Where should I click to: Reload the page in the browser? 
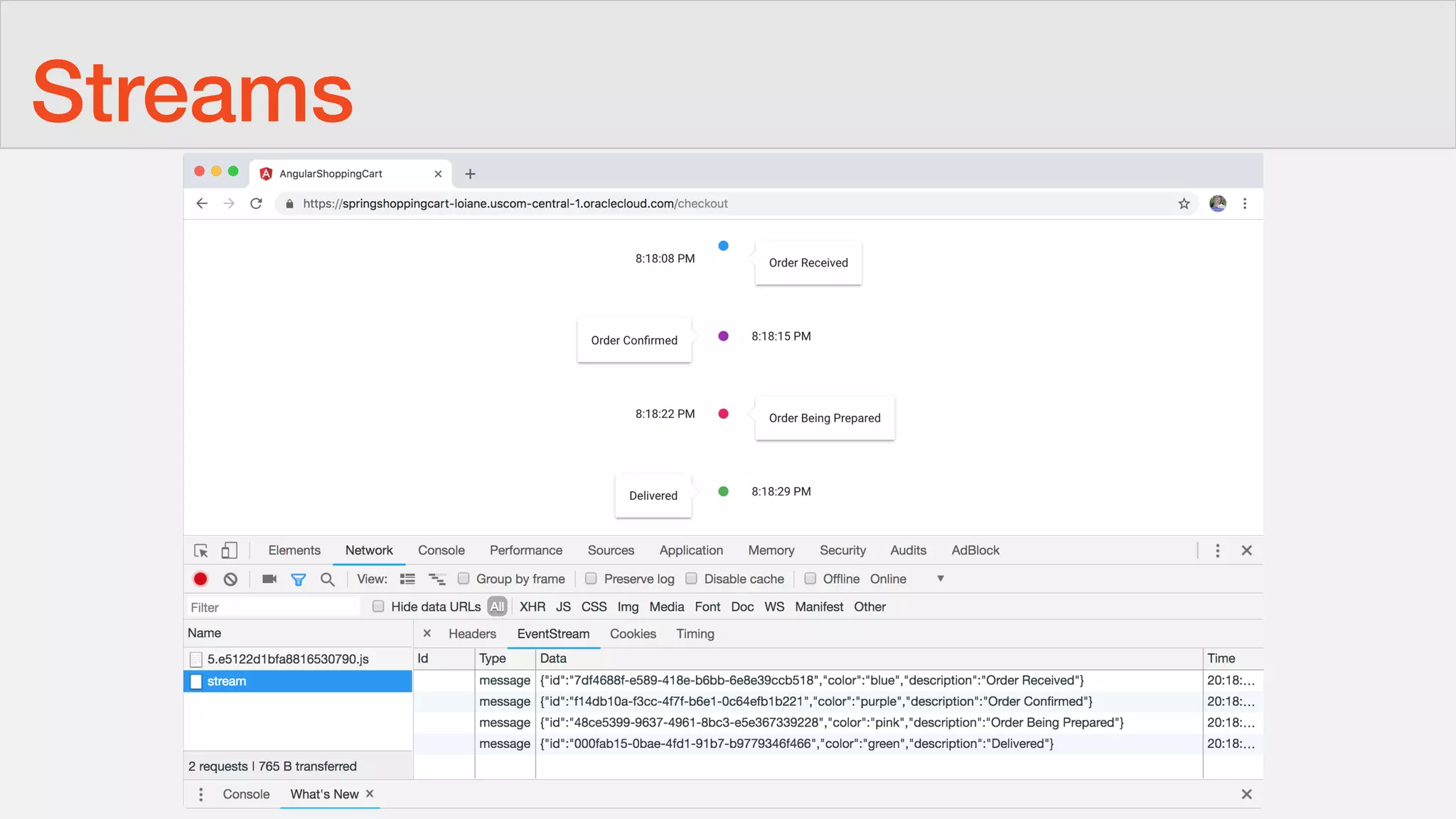pos(257,203)
